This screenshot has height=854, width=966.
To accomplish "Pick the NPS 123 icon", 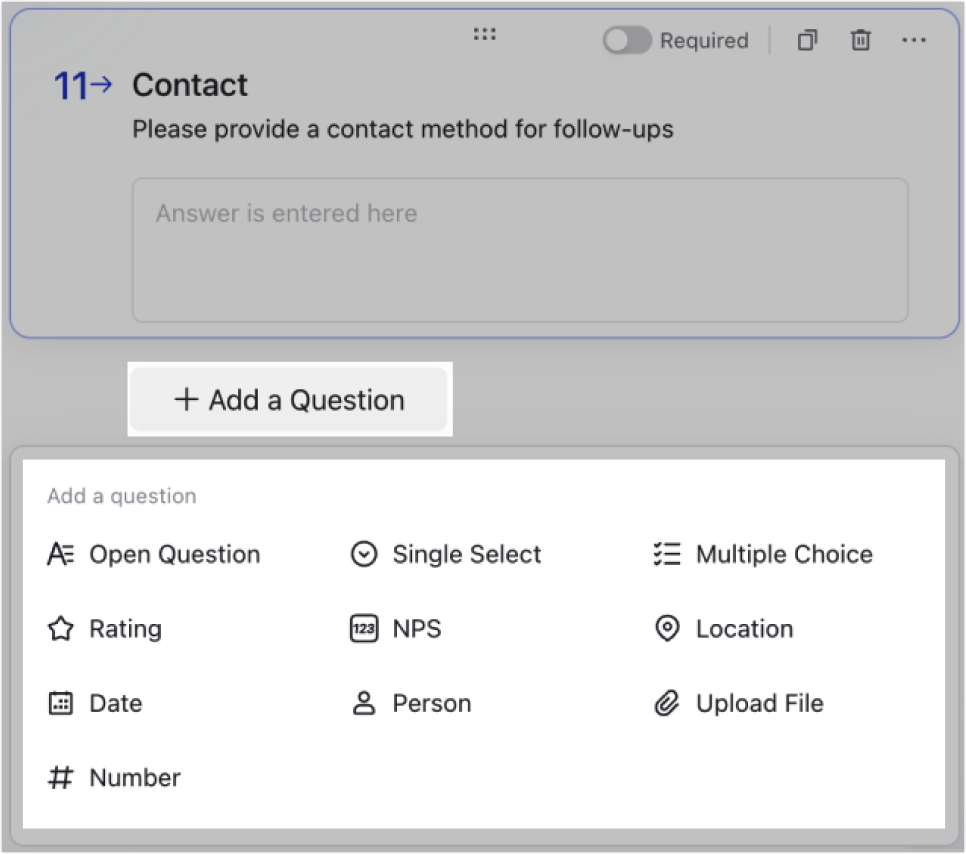I will tap(364, 629).
